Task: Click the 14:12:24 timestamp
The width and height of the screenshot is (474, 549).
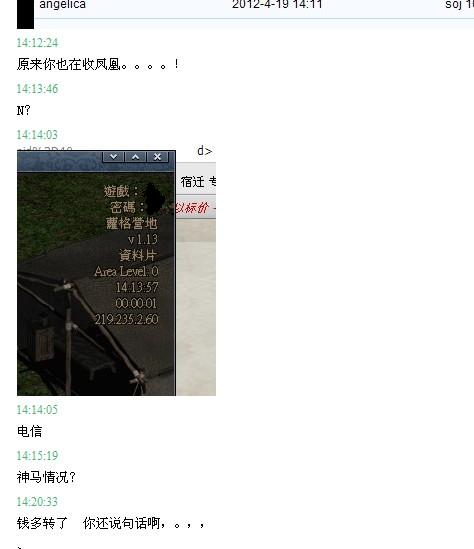Action: point(37,43)
